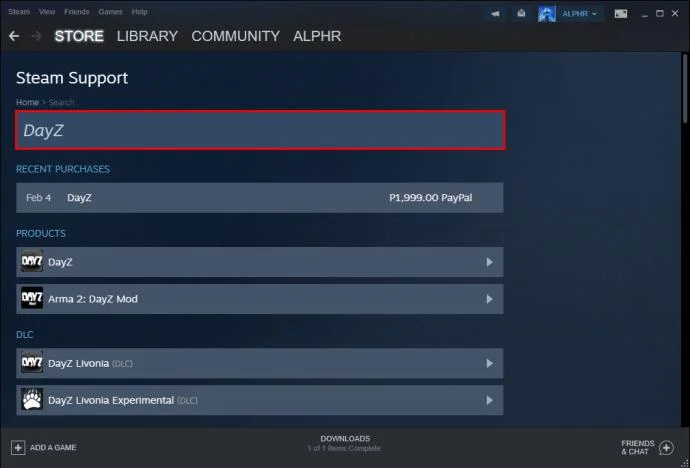Open the DOWNLOADS status

[x=345, y=439]
